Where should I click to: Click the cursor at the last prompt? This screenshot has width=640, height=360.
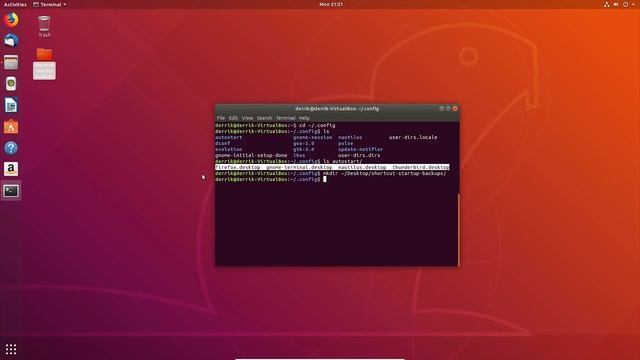click(x=325, y=179)
